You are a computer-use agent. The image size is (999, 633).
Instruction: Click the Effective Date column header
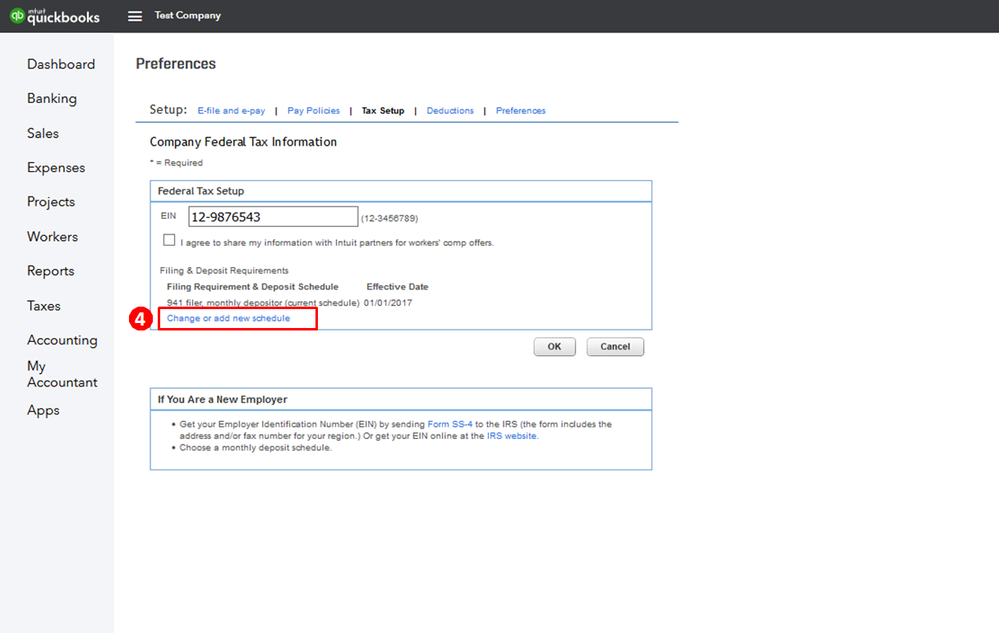[x=398, y=287]
